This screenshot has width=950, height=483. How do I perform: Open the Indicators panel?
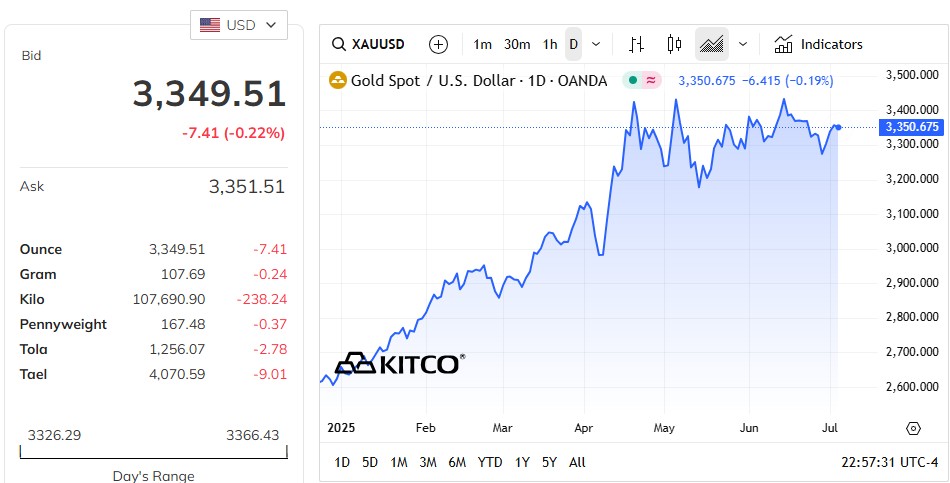coord(818,44)
